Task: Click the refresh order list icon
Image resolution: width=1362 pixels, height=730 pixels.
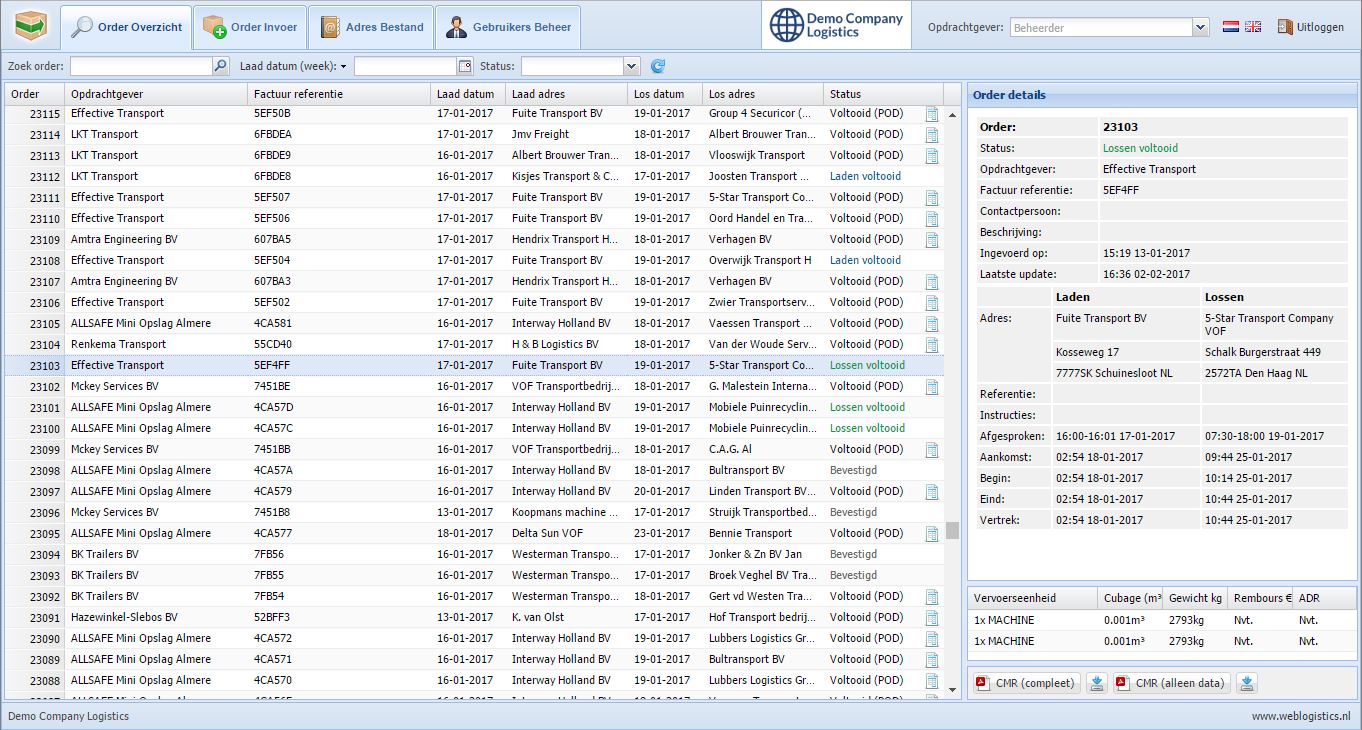Action: (657, 66)
